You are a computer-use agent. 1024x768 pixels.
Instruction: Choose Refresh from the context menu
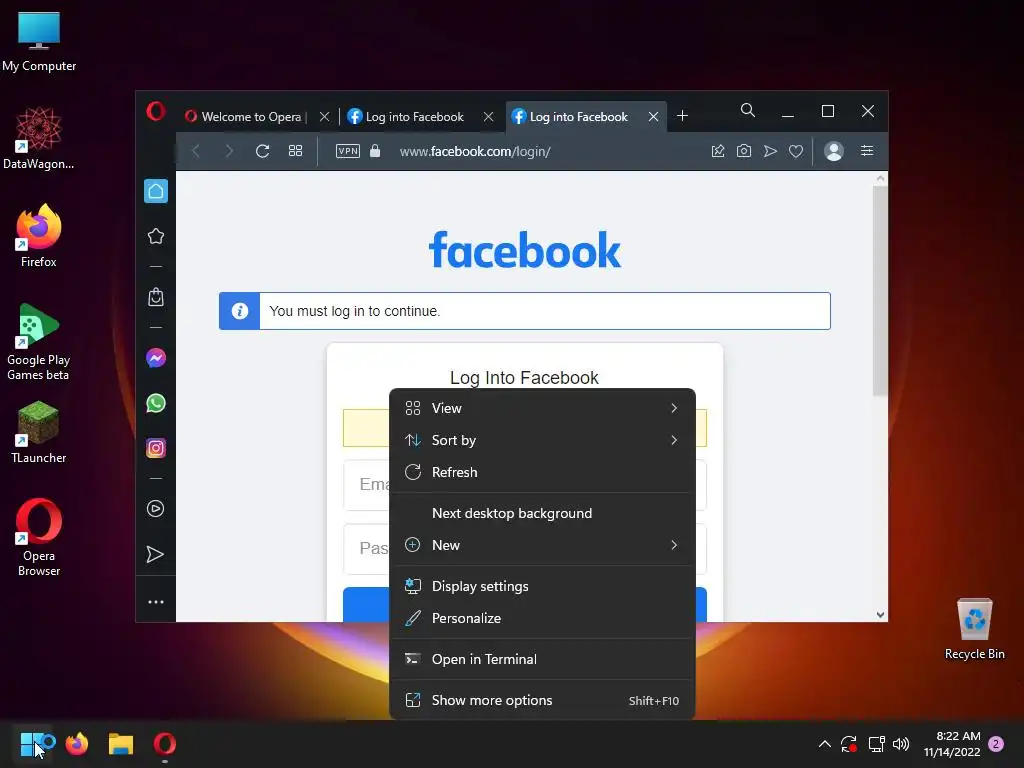point(542,472)
